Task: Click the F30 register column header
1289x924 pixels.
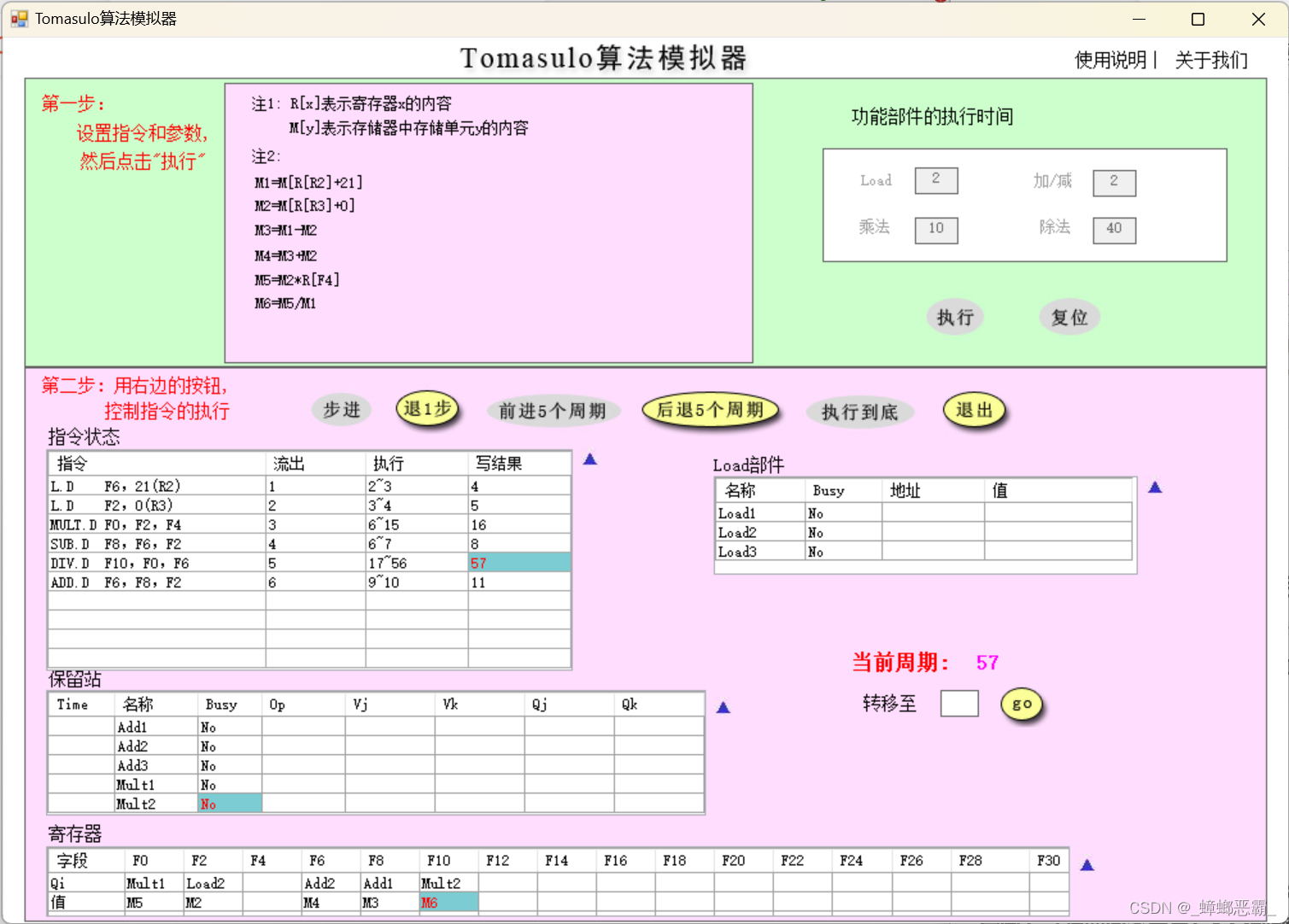Action: 1049,861
